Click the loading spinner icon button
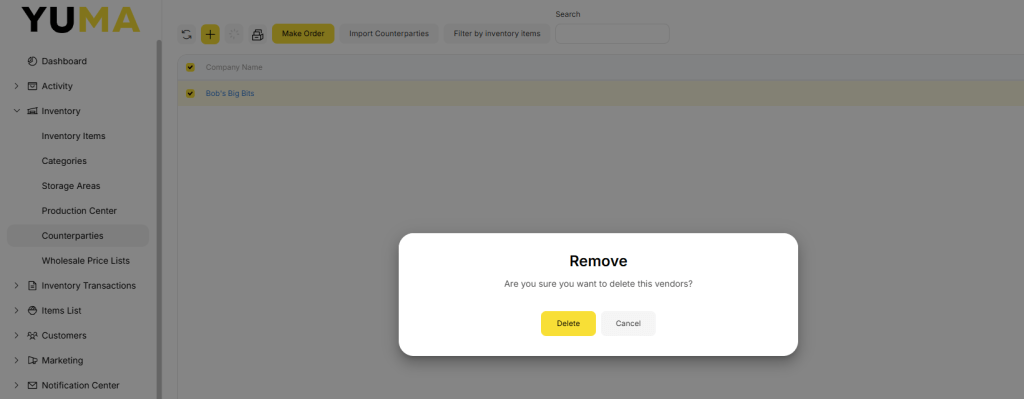 [234, 35]
